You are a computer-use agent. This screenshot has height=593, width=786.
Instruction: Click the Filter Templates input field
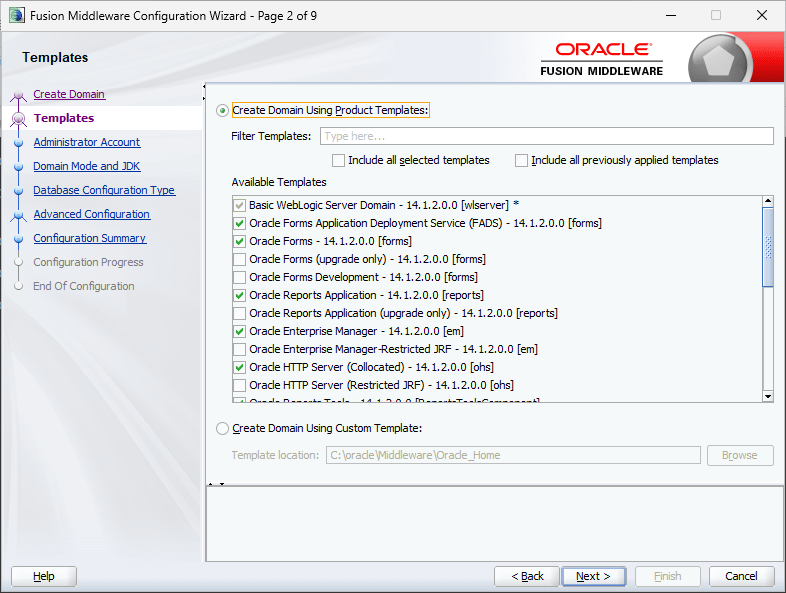coord(546,136)
